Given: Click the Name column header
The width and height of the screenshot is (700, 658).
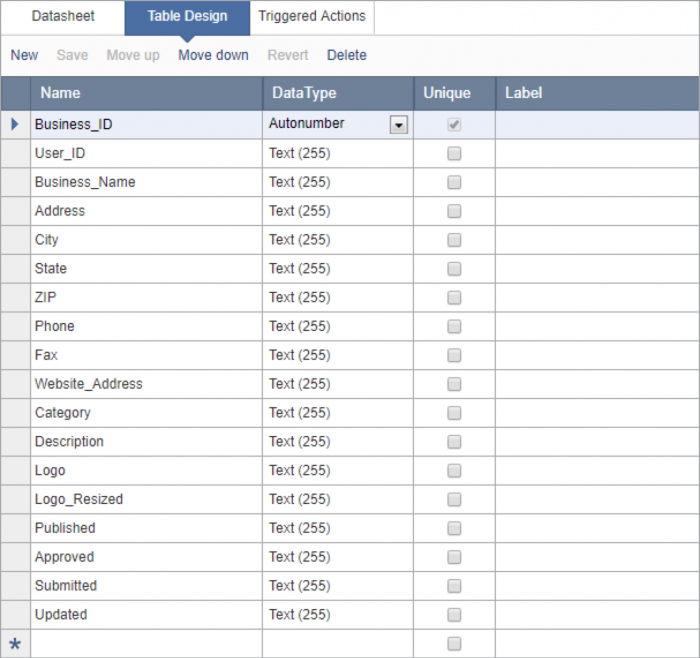Looking at the screenshot, I should pos(146,93).
